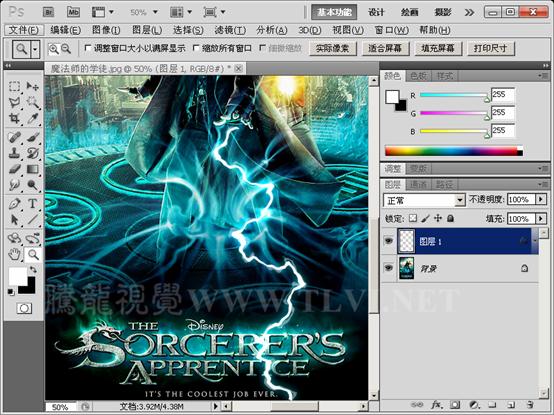Hide the 背景 layer visibility eye
554x415 pixels.
389,268
